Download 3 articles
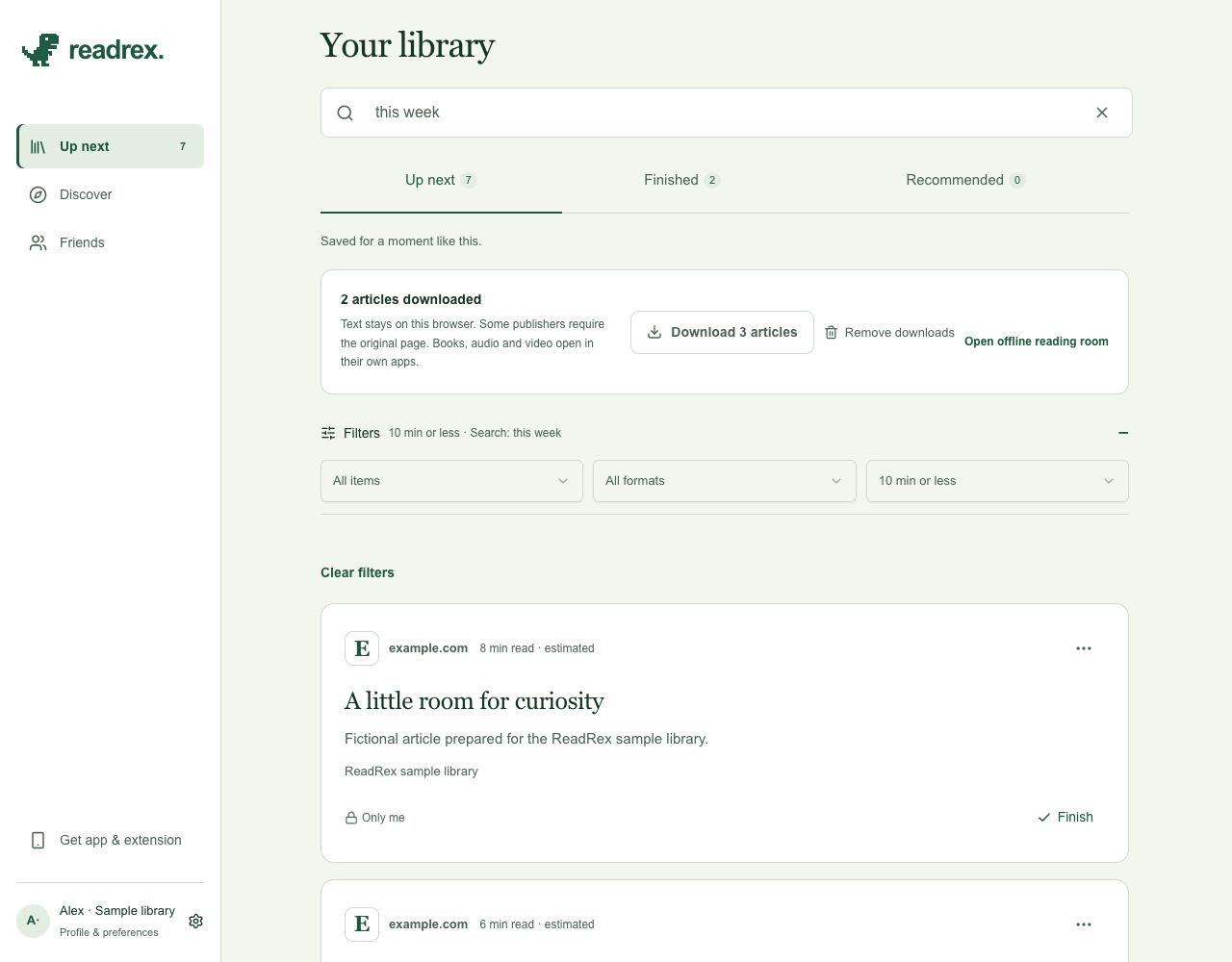 click(x=722, y=332)
